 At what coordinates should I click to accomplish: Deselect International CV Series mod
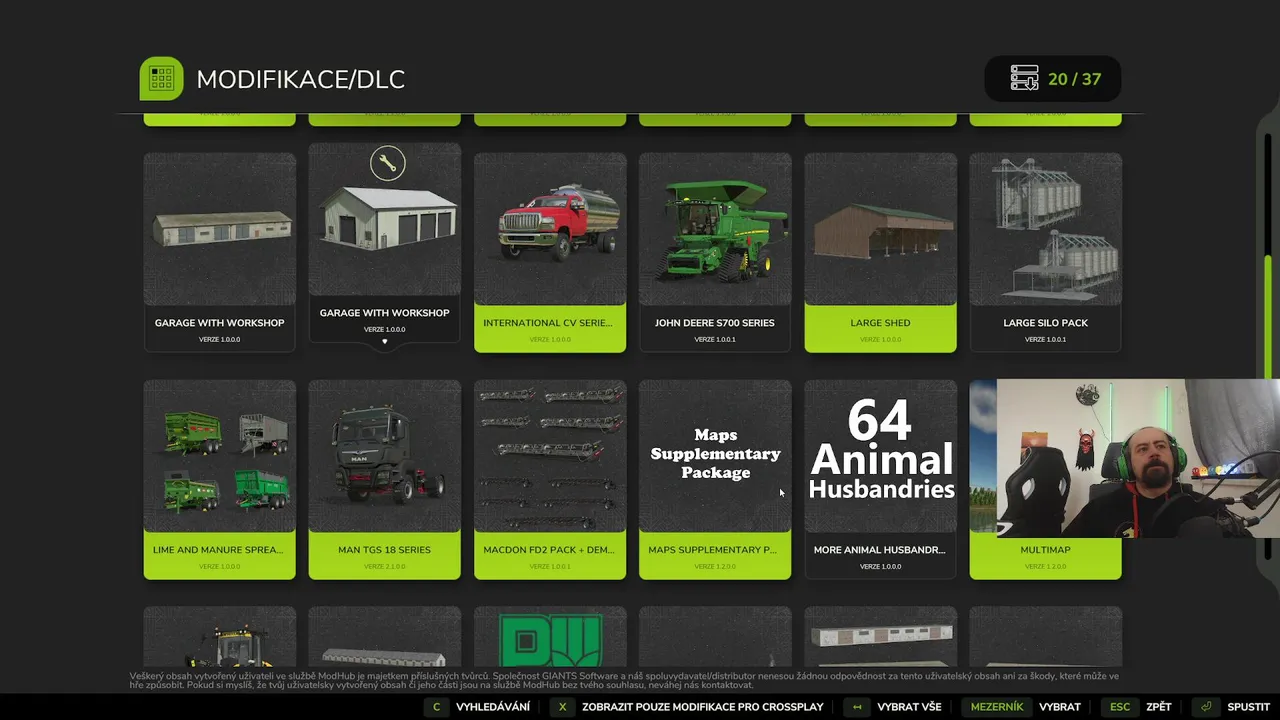click(550, 252)
